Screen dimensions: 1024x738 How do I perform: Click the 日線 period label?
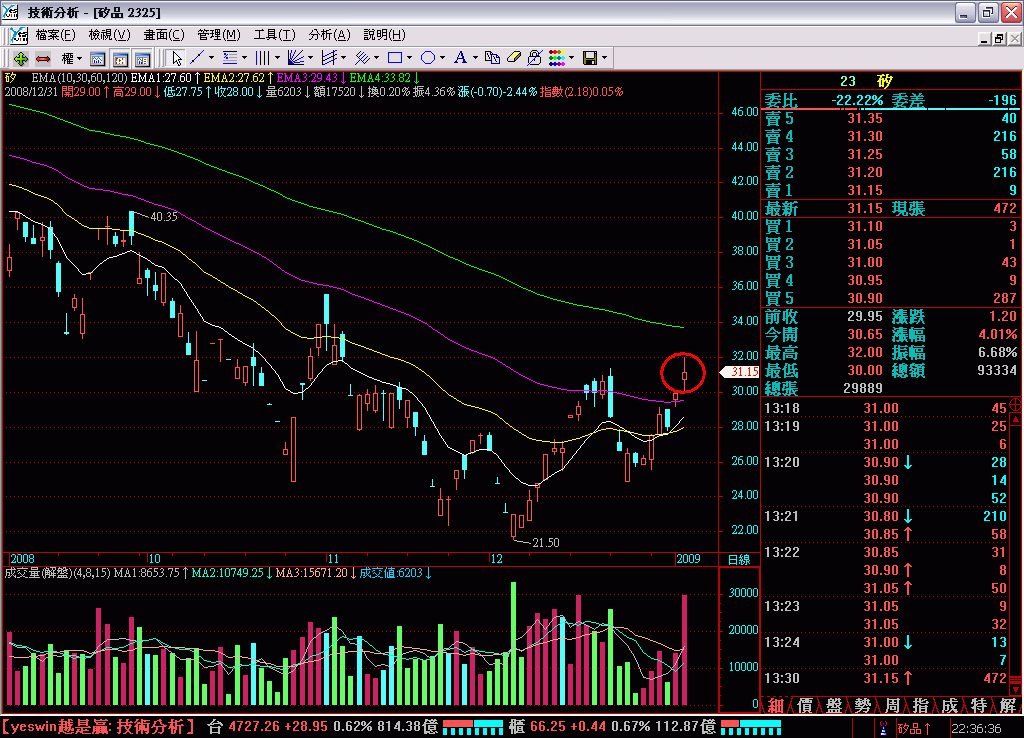pyautogui.click(x=739, y=560)
